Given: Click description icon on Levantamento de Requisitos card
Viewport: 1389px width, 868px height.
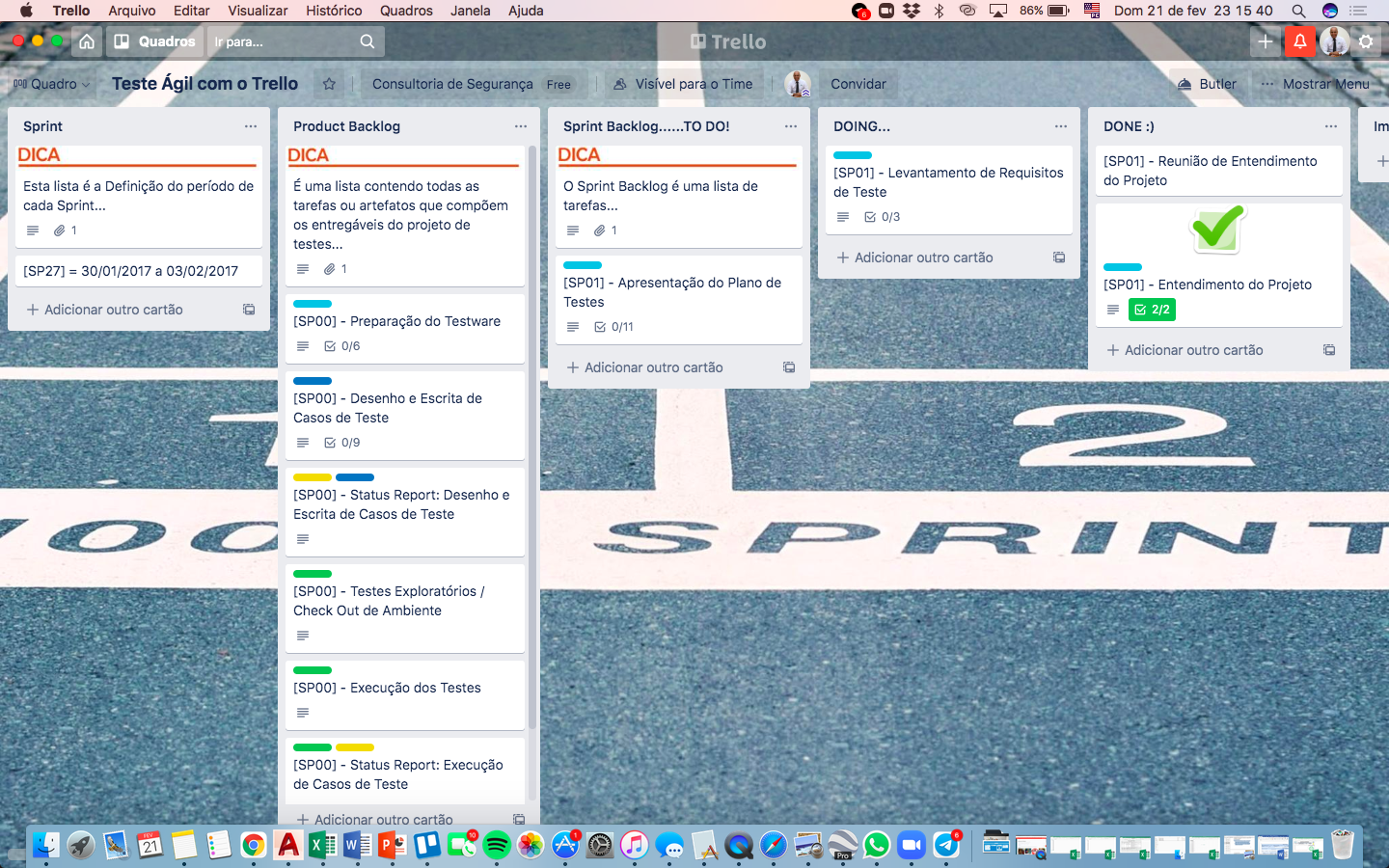Looking at the screenshot, I should [x=843, y=217].
